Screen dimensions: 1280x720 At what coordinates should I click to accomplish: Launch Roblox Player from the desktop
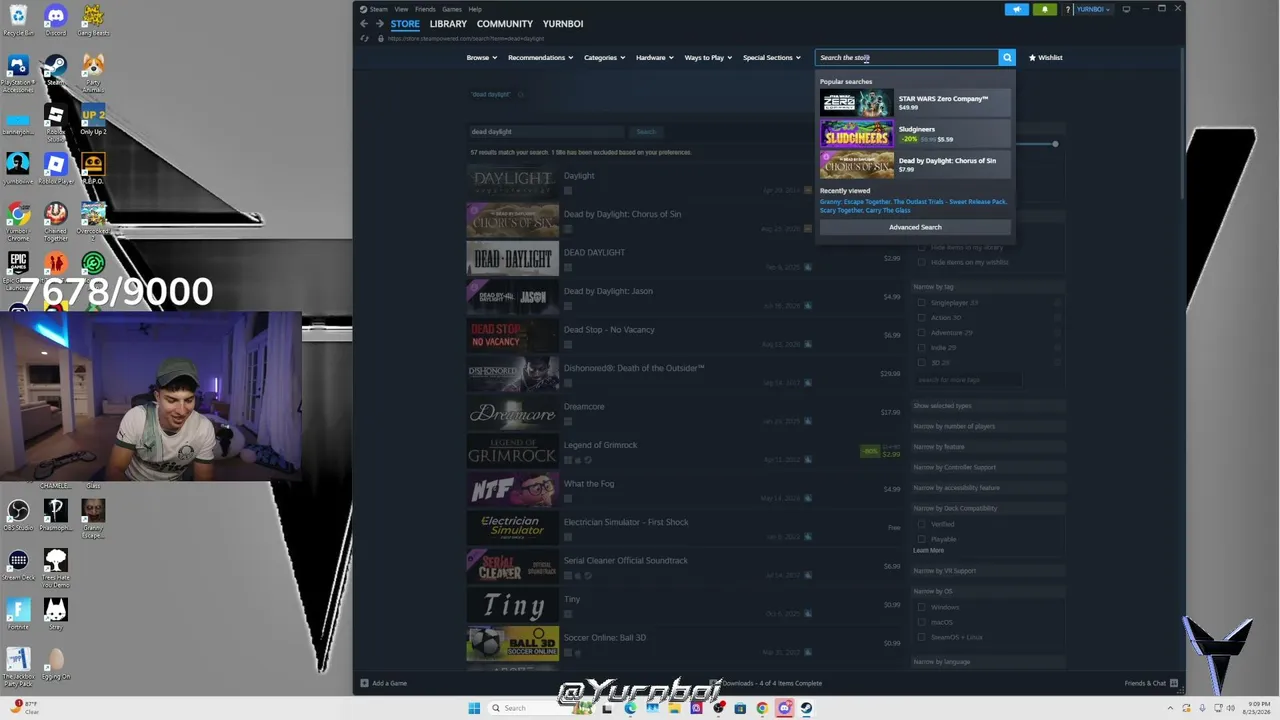pyautogui.click(x=55, y=168)
